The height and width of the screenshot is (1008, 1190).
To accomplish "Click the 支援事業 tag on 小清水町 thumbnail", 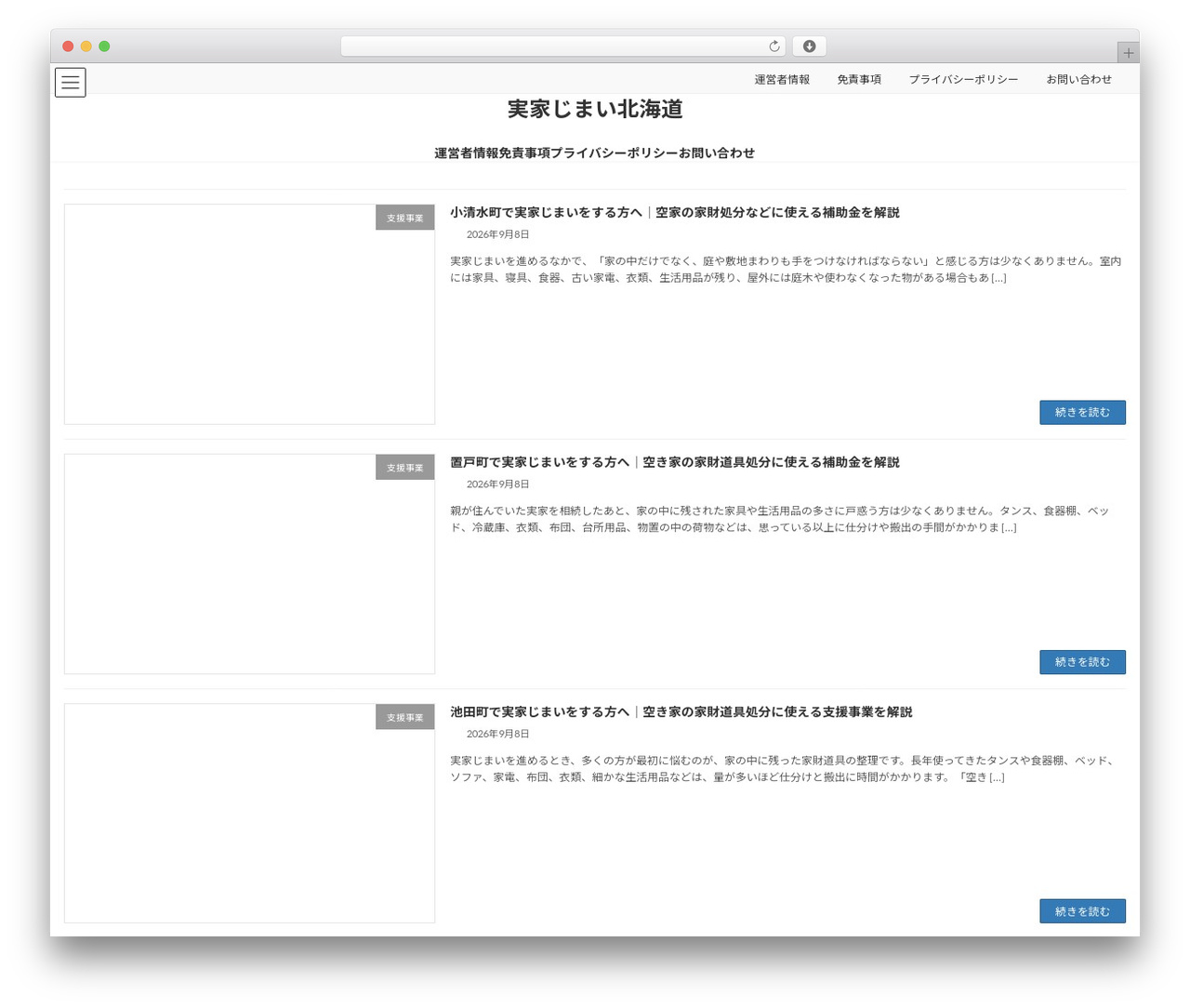I will pos(405,218).
